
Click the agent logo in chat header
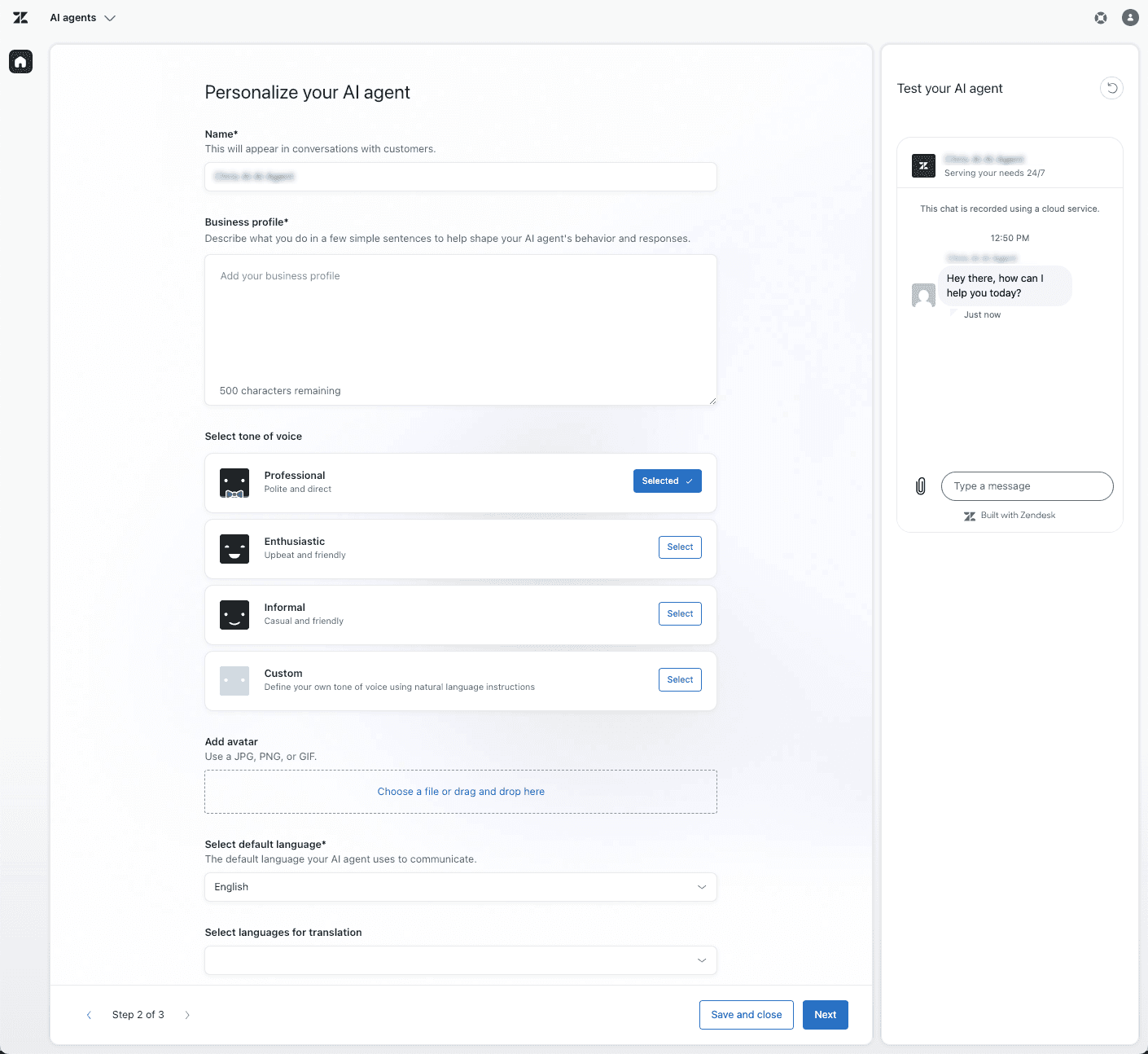pos(923,166)
